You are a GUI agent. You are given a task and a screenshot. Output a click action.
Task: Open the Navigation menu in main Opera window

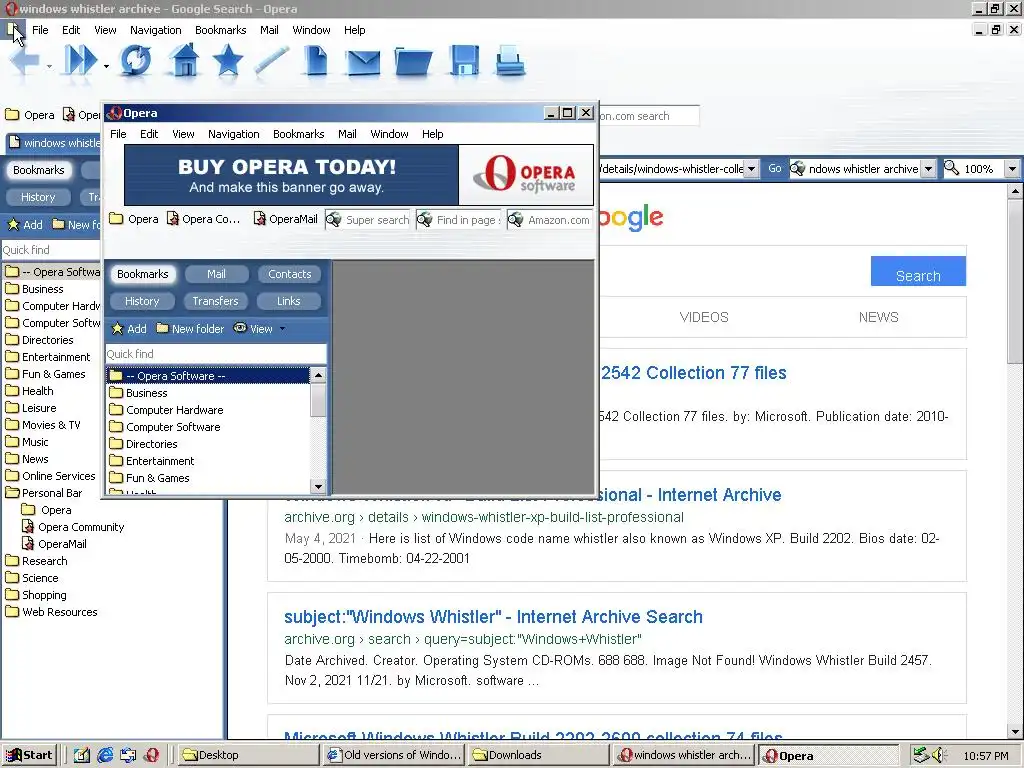coord(155,30)
